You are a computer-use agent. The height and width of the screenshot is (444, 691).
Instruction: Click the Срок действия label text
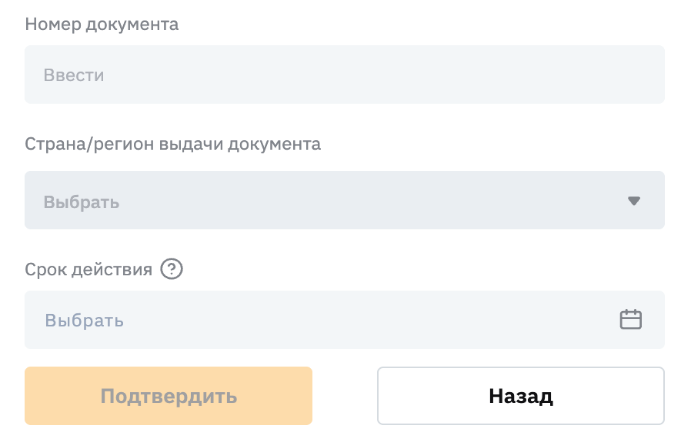click(x=88, y=269)
